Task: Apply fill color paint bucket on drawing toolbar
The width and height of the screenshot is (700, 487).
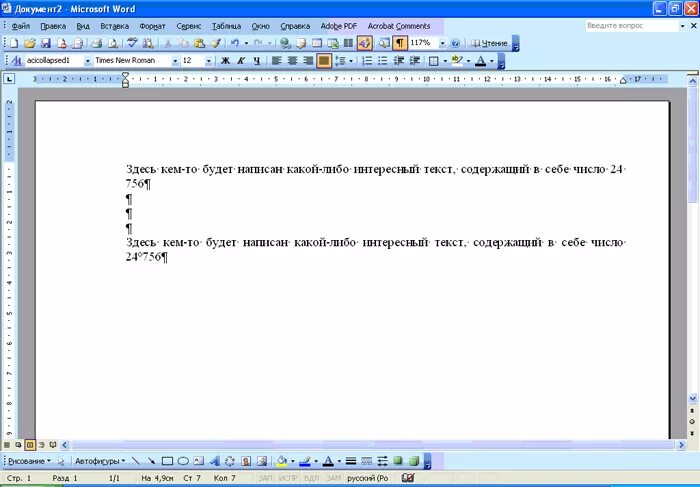Action: (x=282, y=461)
